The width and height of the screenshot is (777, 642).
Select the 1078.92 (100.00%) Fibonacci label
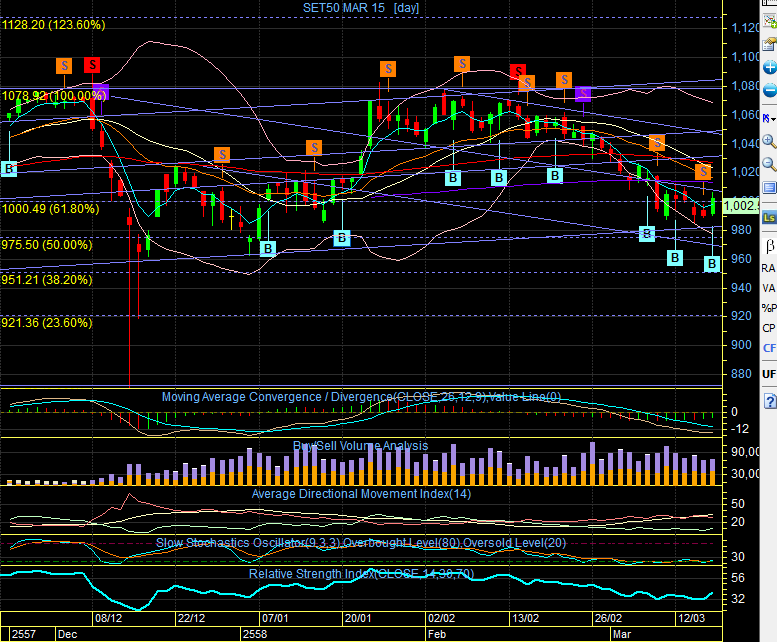tap(54, 96)
